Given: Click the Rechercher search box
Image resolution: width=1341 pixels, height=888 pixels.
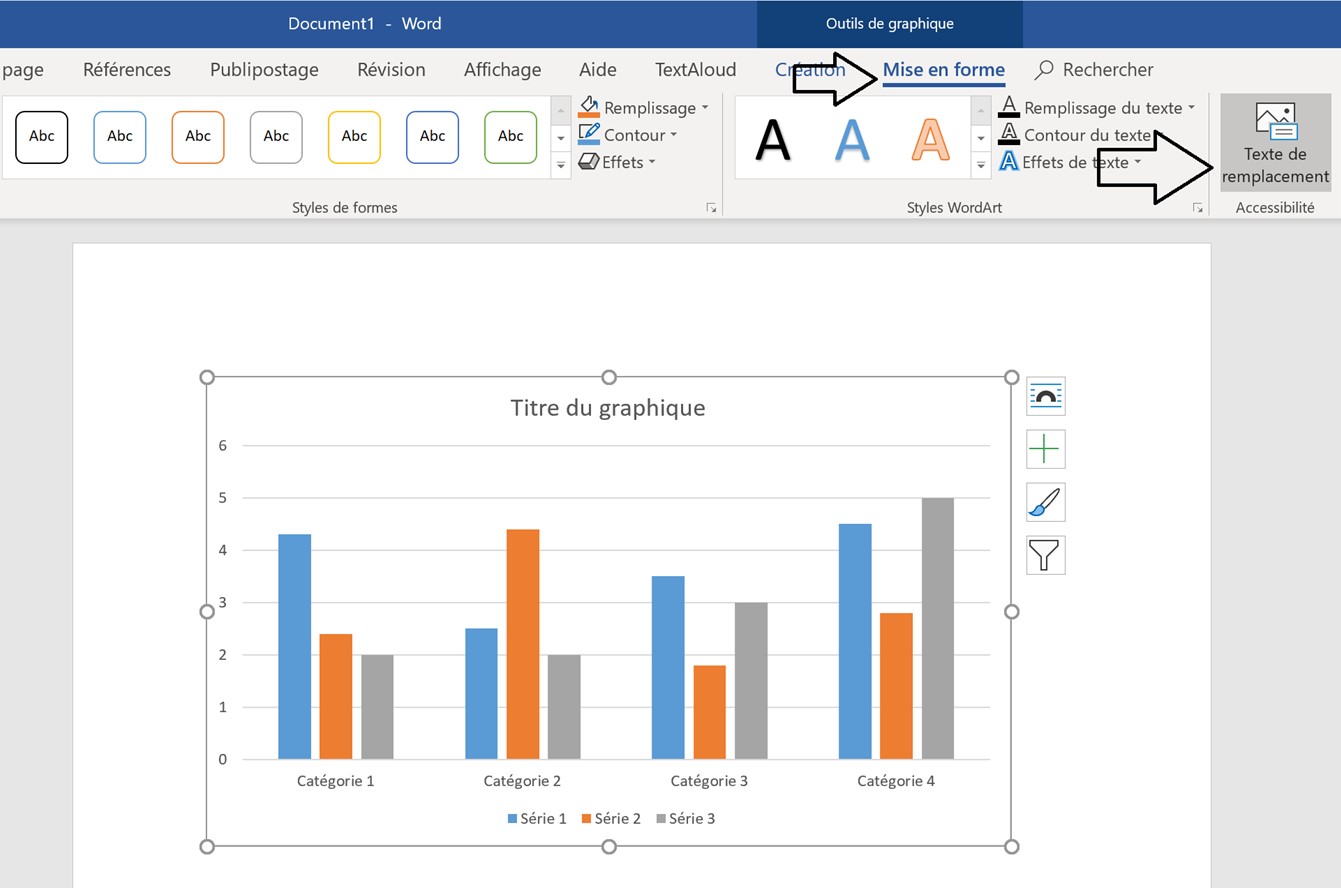Looking at the screenshot, I should (1095, 70).
